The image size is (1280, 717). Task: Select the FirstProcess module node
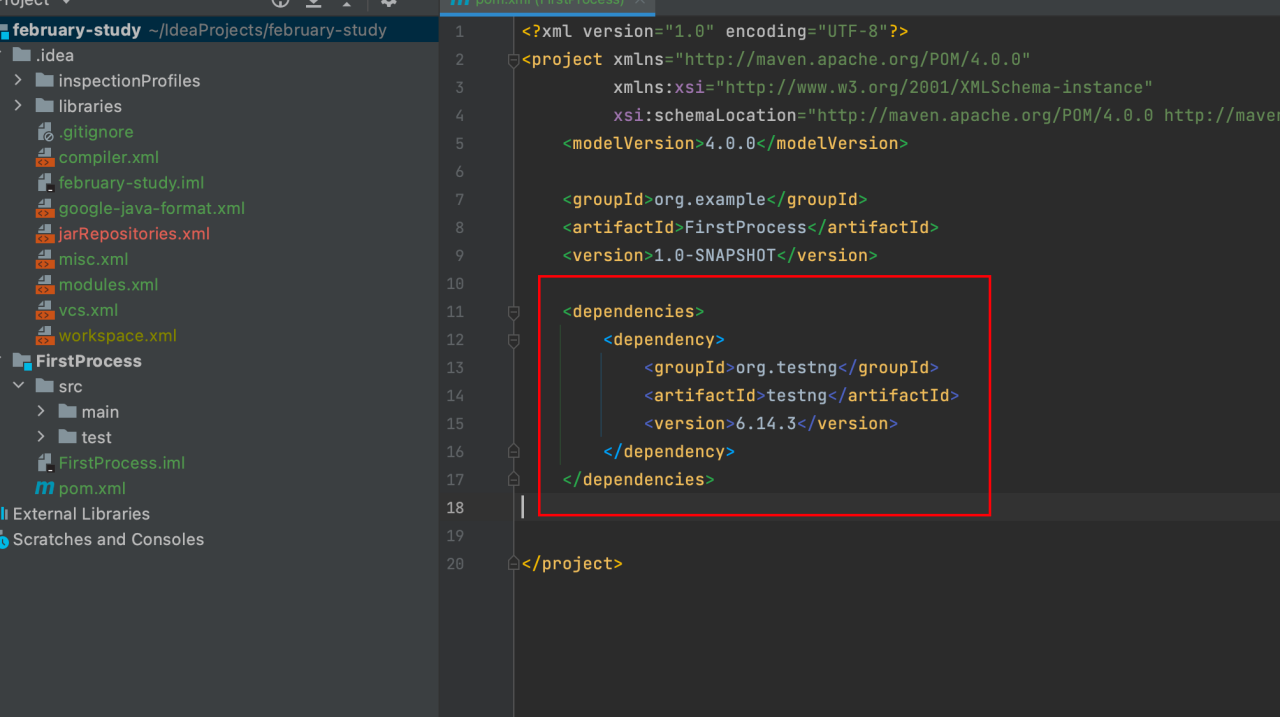point(88,361)
